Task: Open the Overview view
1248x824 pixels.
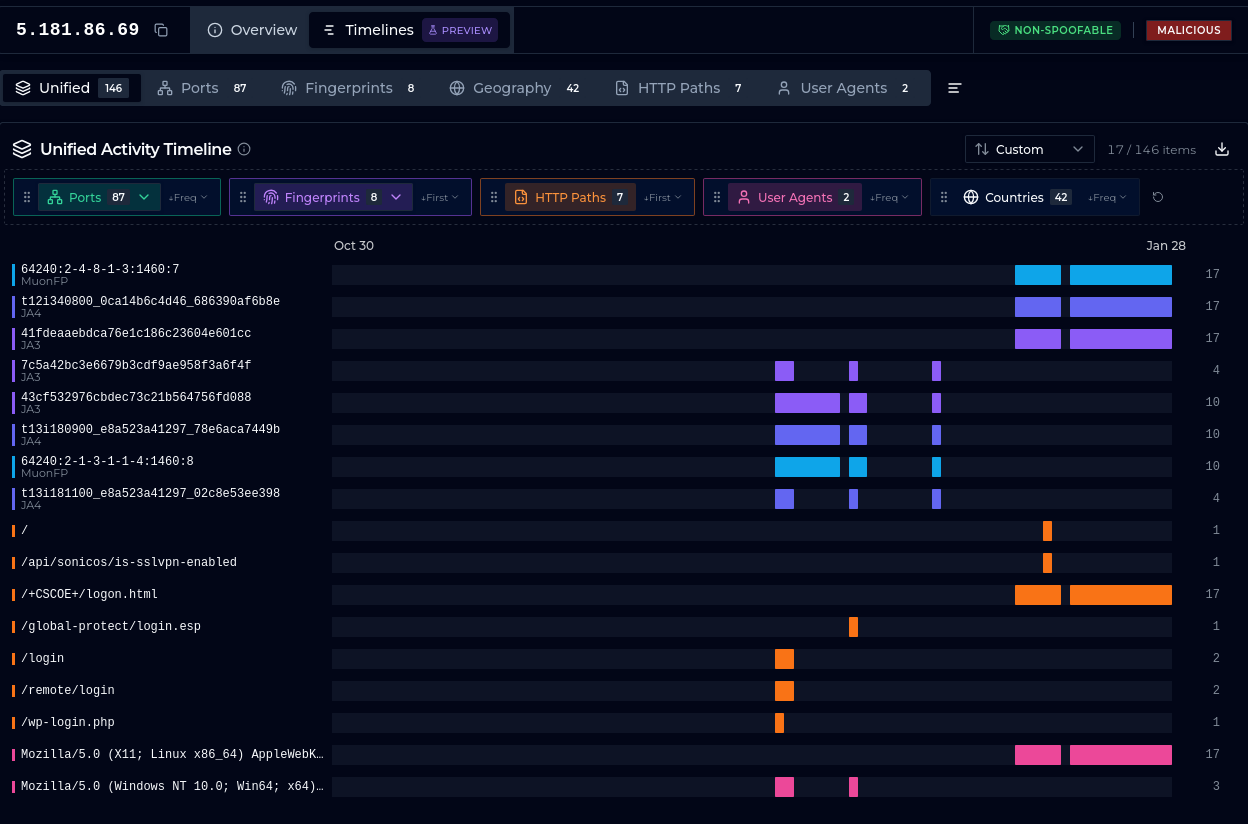Action: (x=251, y=29)
